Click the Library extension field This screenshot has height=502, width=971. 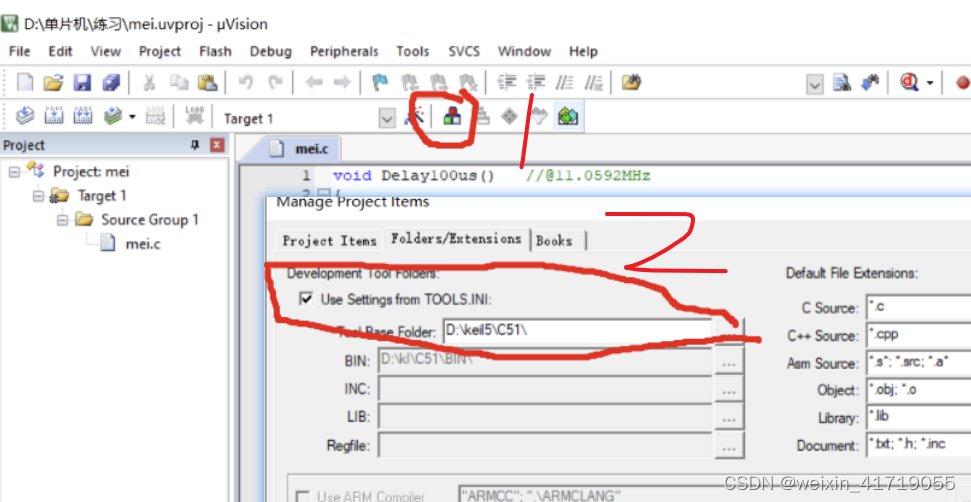pos(918,417)
